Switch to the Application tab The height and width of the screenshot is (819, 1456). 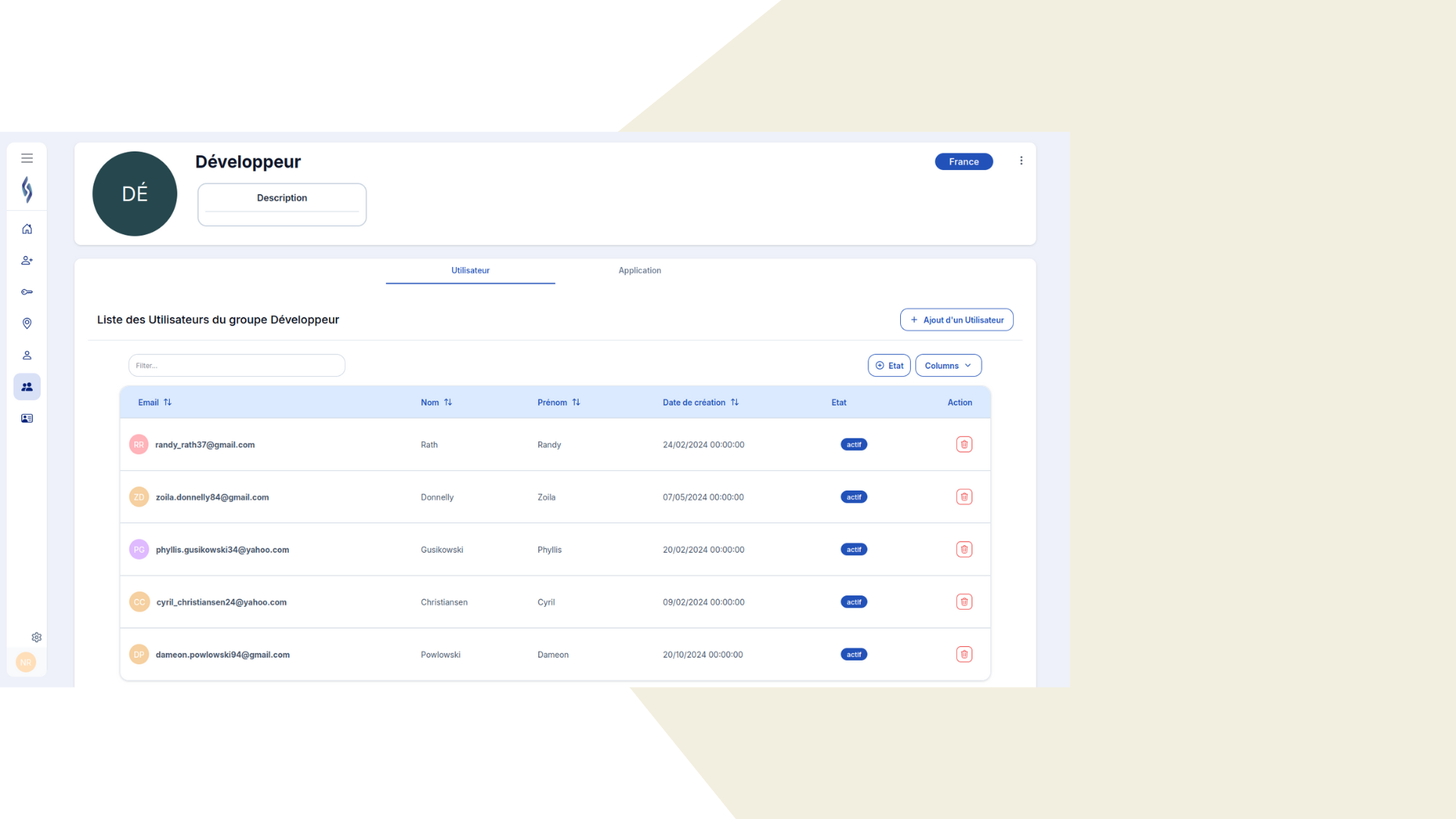pos(639,271)
